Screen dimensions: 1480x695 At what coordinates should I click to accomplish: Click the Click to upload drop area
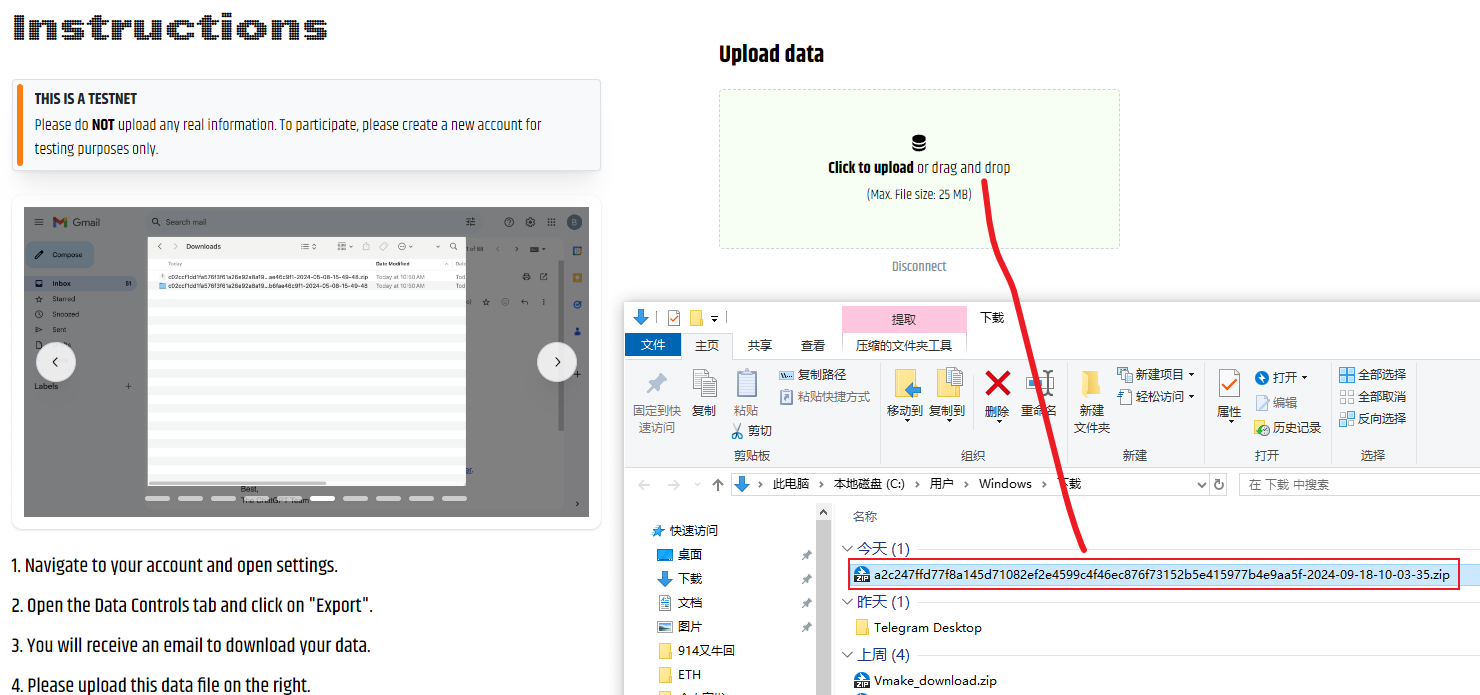(919, 169)
